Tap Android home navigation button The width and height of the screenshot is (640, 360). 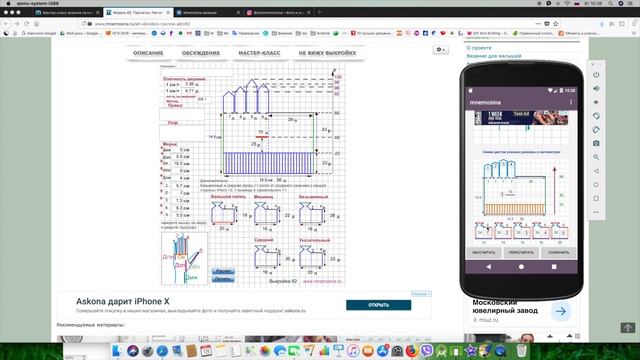click(521, 267)
